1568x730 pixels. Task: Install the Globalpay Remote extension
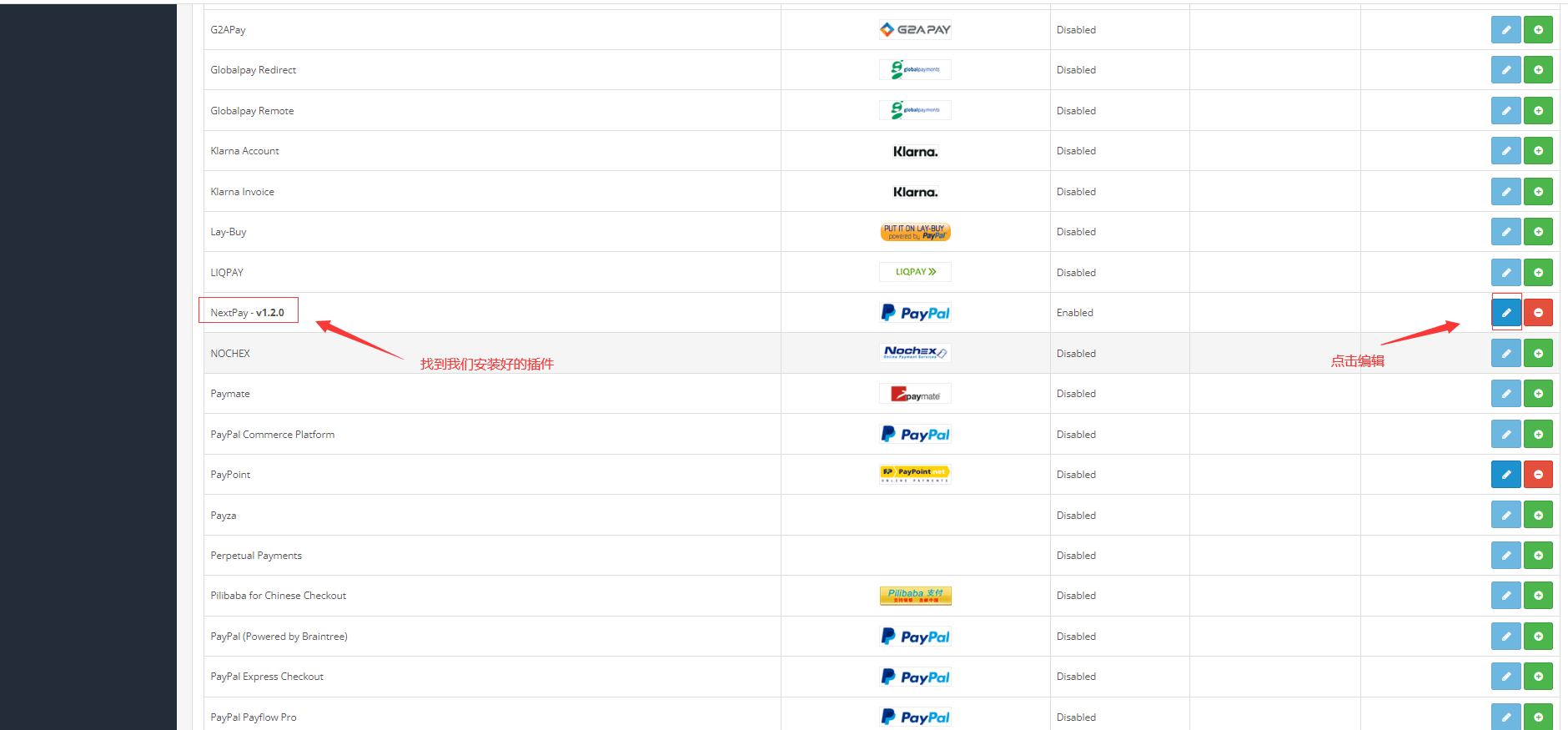click(1538, 111)
